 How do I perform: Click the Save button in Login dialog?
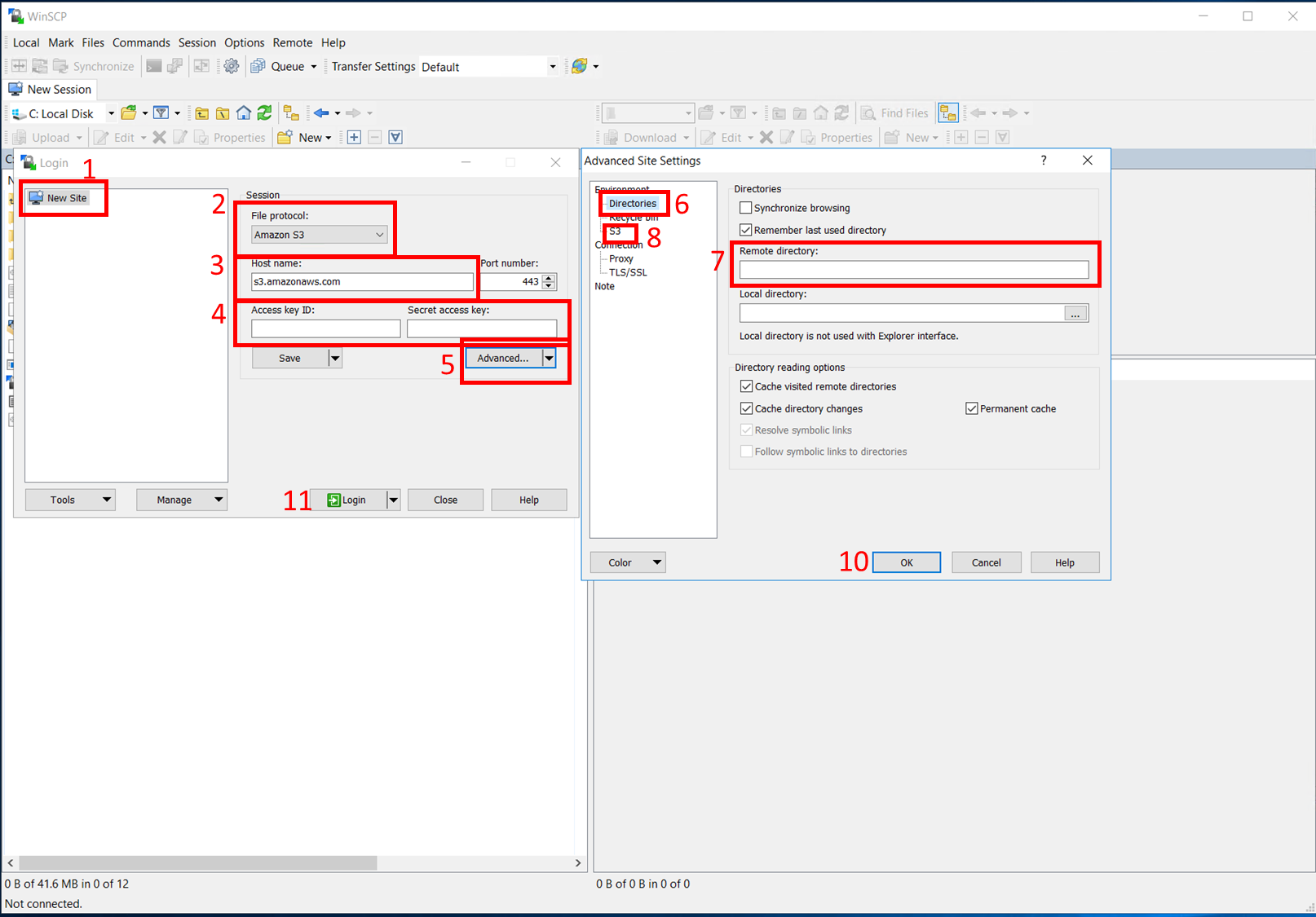[x=289, y=358]
